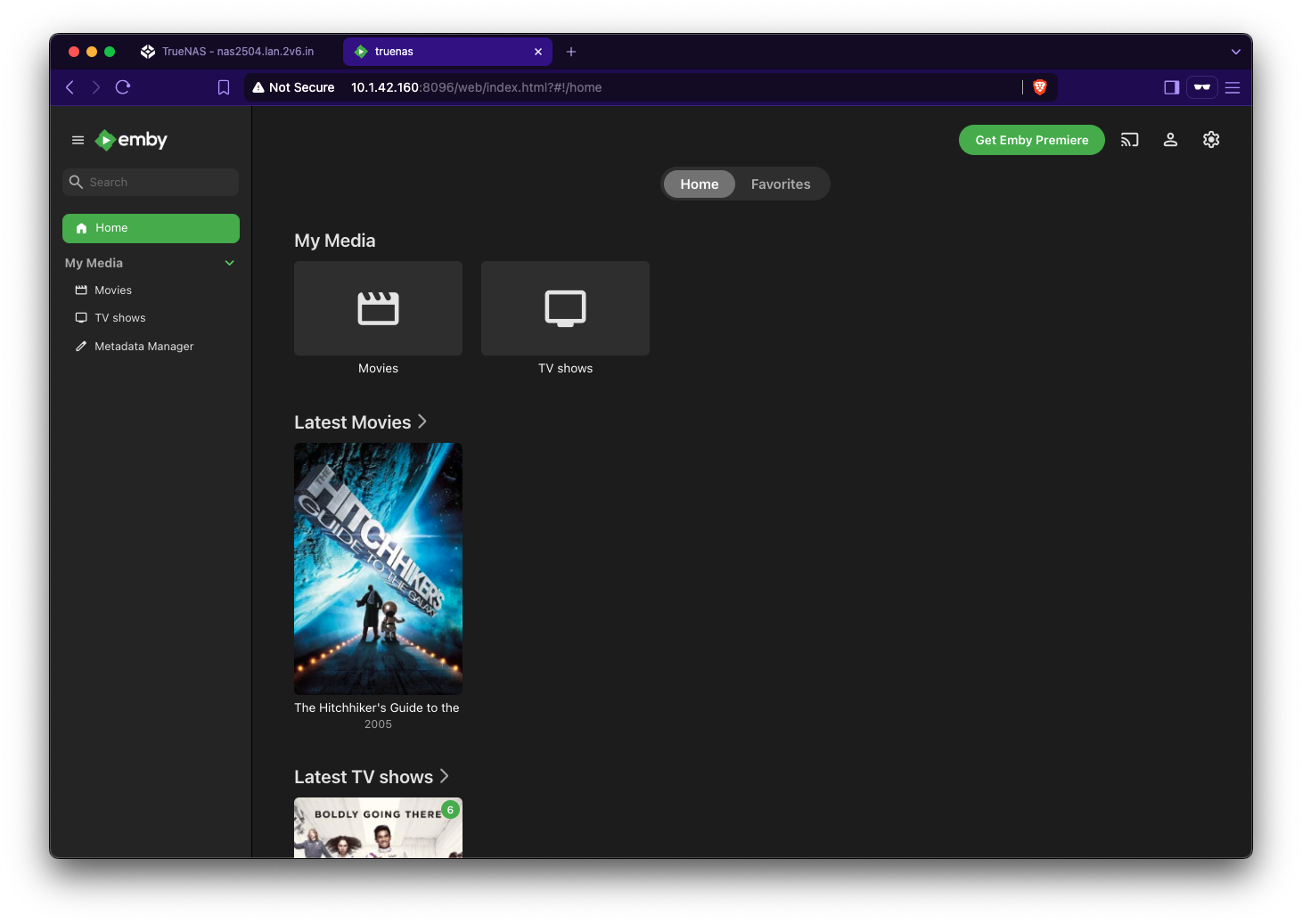
Task: Bookmark this page
Action: click(224, 87)
